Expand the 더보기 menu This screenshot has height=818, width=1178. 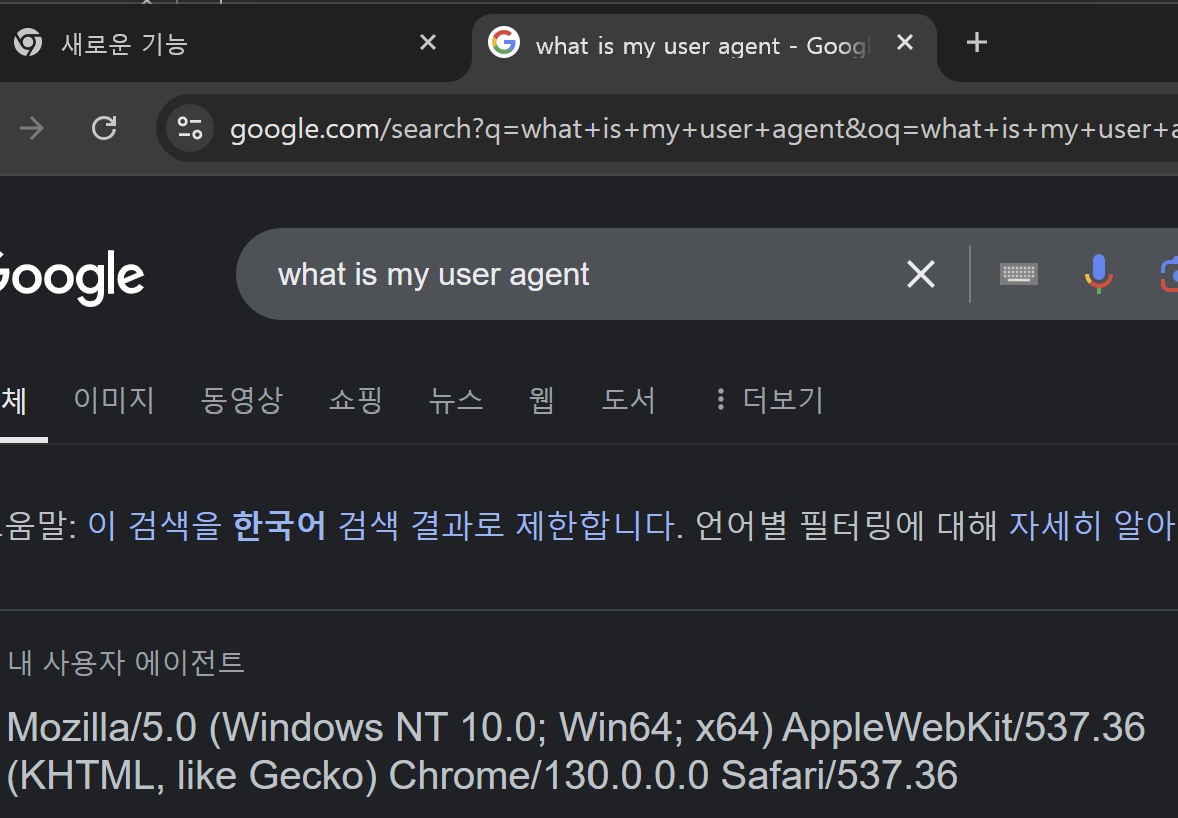pos(769,400)
